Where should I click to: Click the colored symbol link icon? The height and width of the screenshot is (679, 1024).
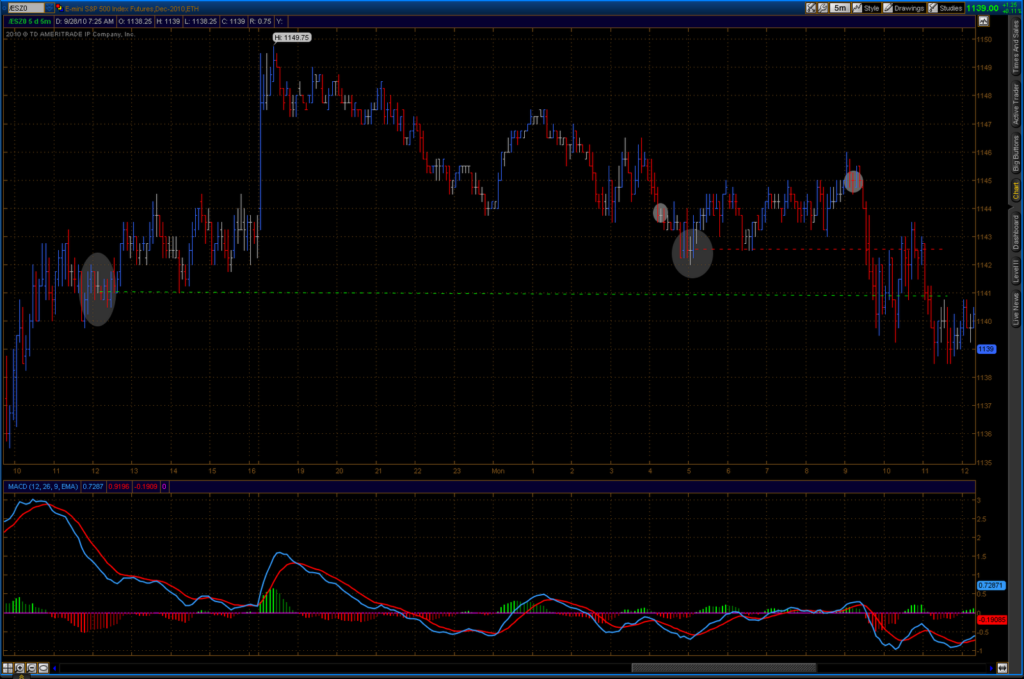[x=58, y=7]
